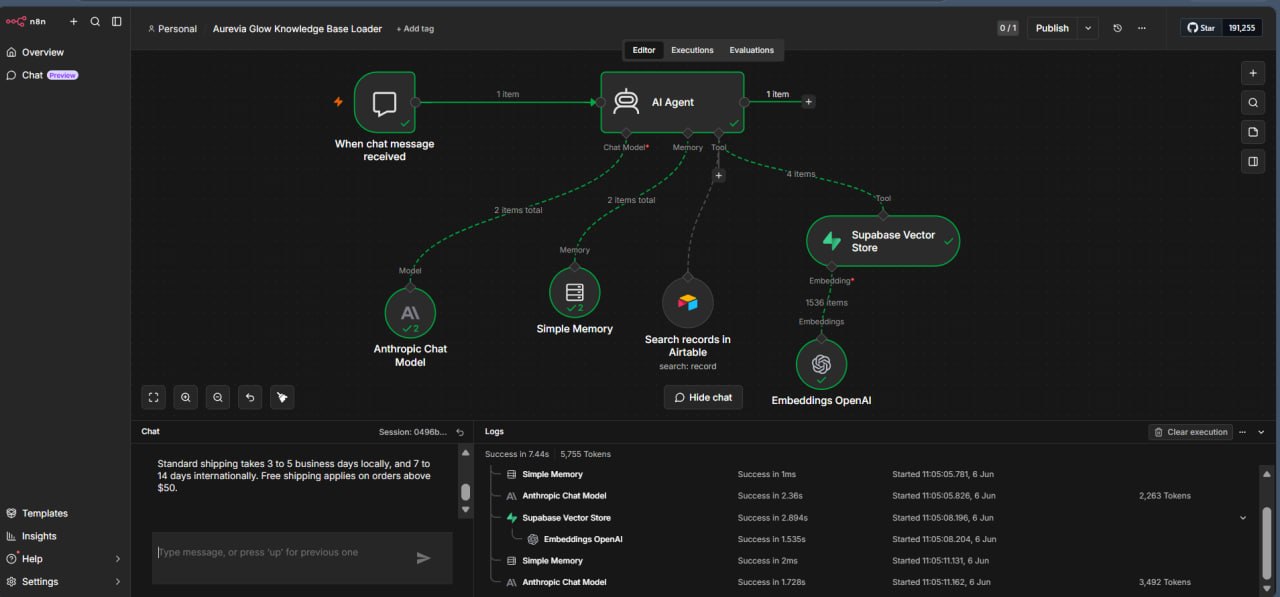Switch to the Evaluations tab
This screenshot has width=1280, height=597.
(751, 50)
